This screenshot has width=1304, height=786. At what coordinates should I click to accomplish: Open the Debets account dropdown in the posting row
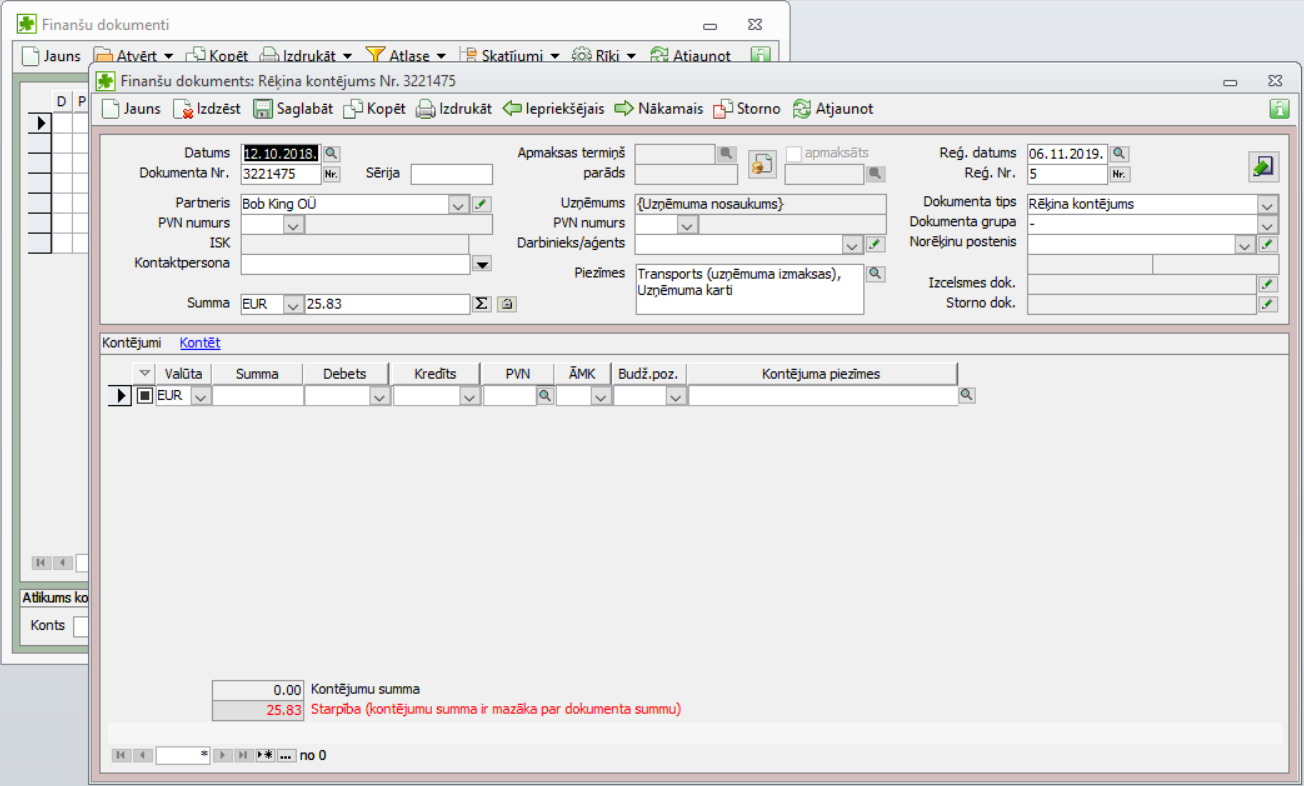[x=380, y=396]
